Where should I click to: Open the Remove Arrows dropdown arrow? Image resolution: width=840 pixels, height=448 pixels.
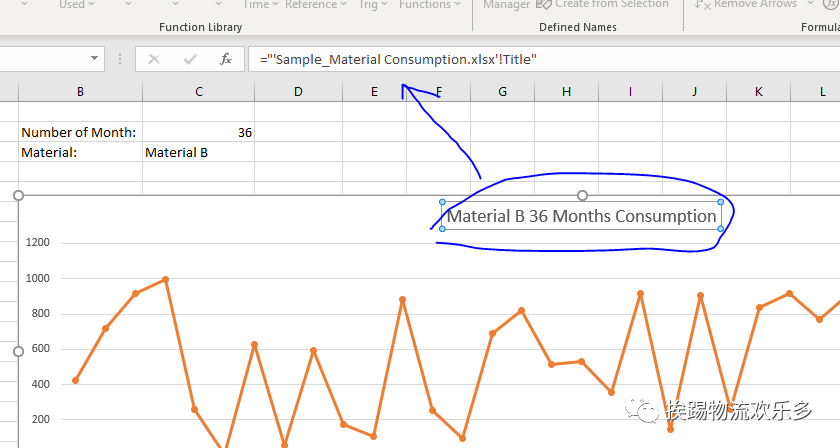[811, 4]
